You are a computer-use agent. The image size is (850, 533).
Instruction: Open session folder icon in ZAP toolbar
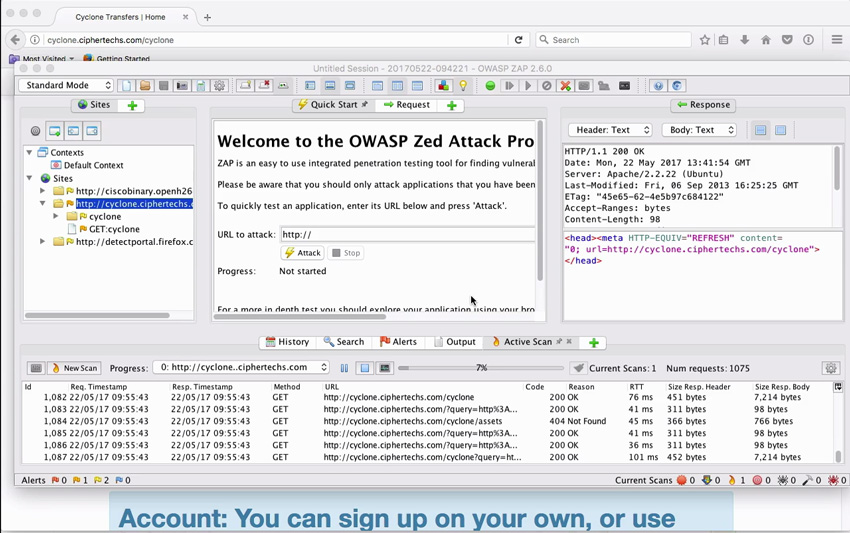pos(145,86)
